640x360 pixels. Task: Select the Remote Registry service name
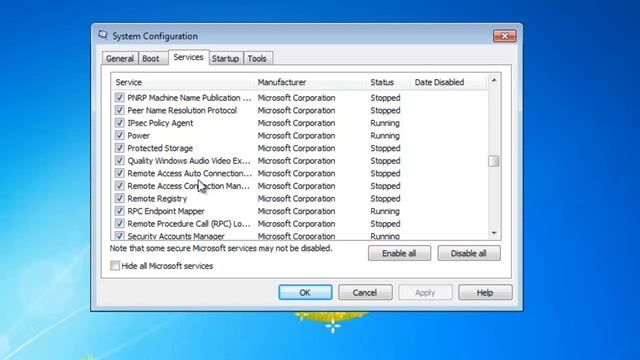(x=157, y=199)
